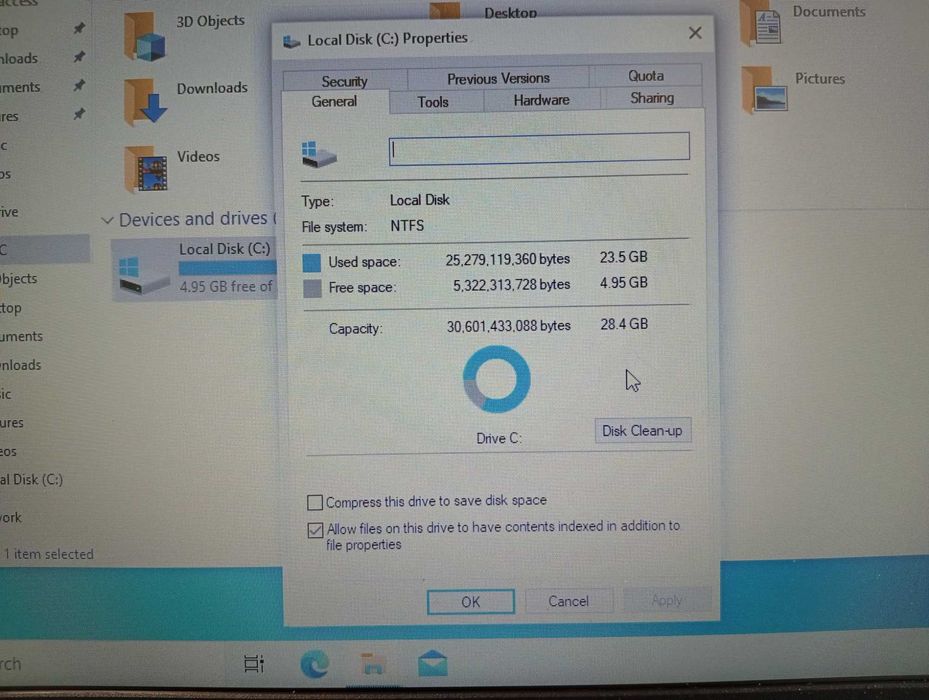Switch to the Previous Versions tab
Viewport: 929px width, 700px height.
498,78
